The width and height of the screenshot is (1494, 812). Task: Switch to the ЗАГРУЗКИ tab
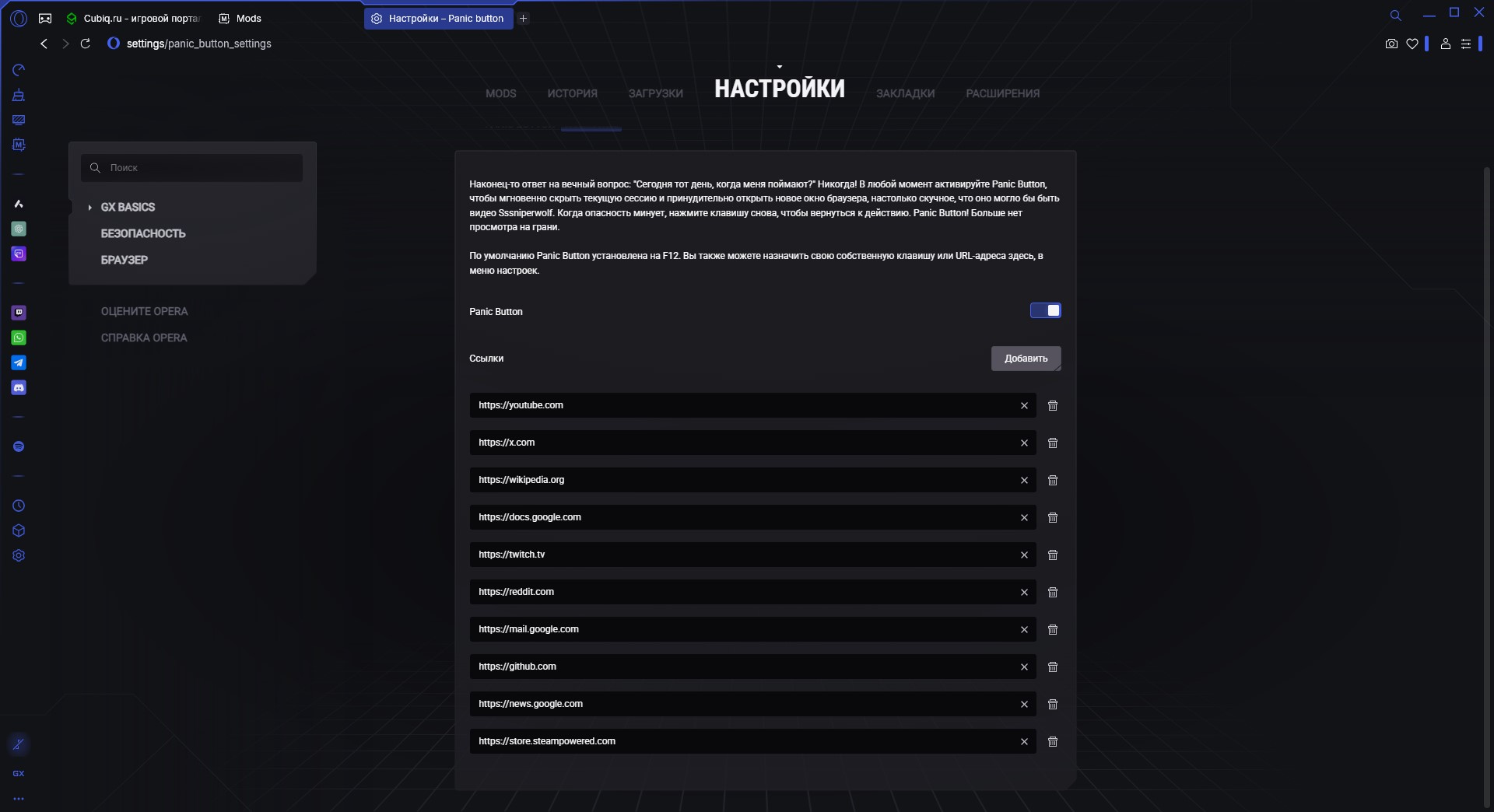point(655,93)
